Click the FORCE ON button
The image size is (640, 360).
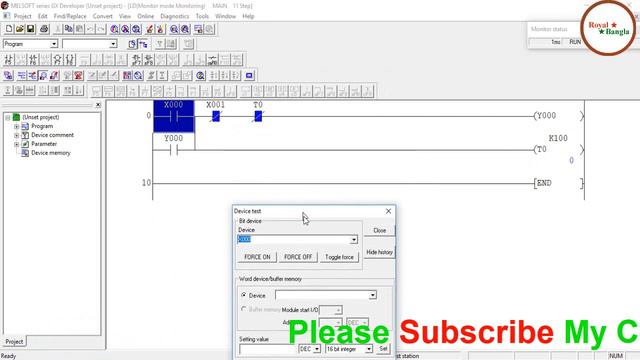(257, 257)
